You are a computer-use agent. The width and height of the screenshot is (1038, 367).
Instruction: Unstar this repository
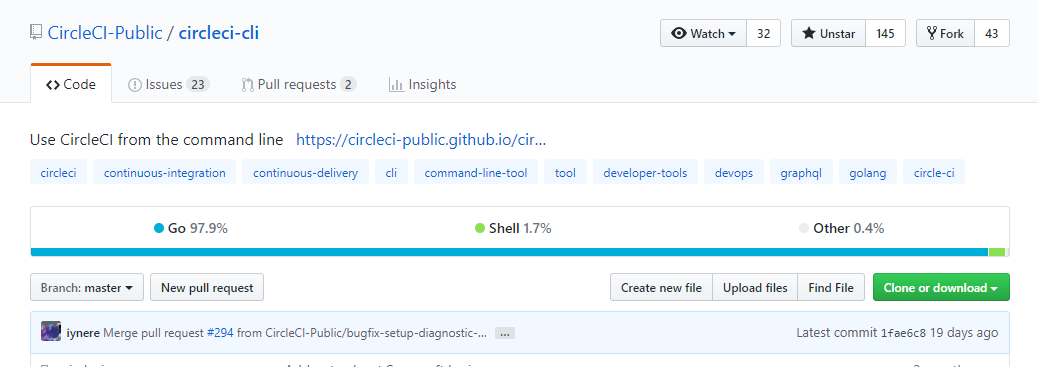click(828, 34)
